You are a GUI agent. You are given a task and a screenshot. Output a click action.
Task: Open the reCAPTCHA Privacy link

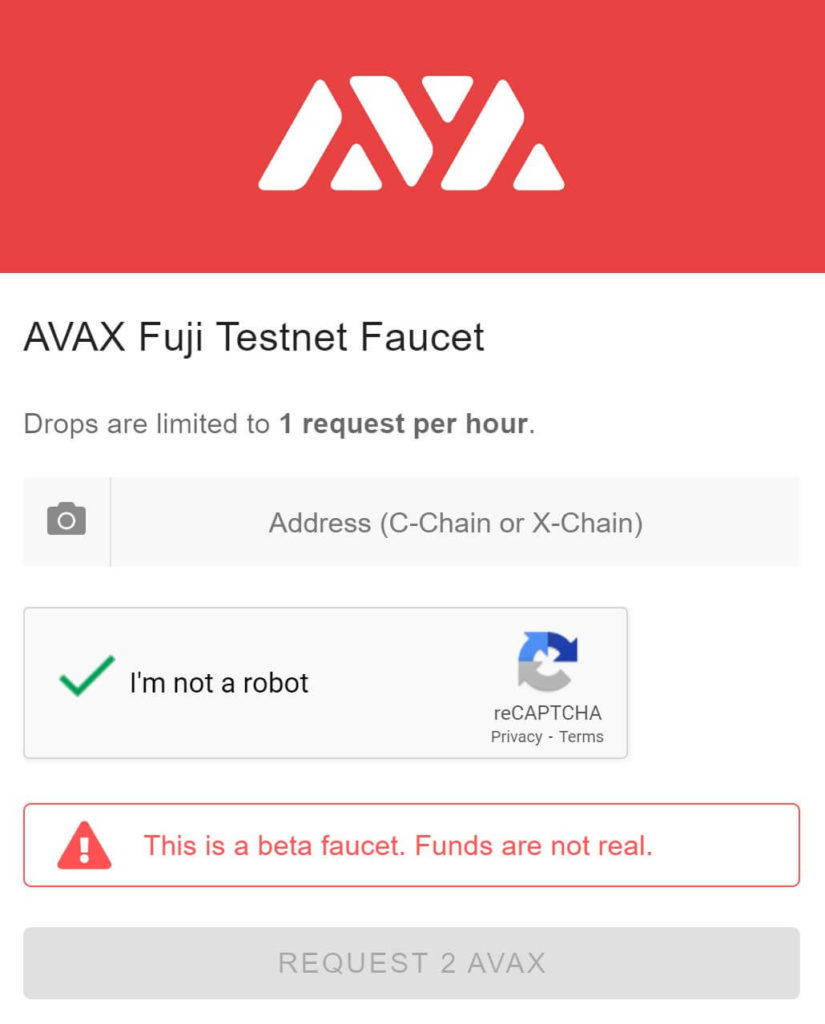point(516,737)
